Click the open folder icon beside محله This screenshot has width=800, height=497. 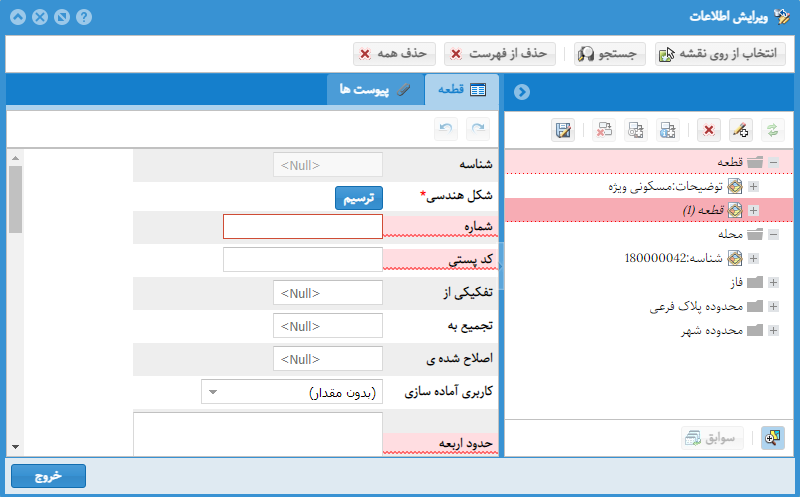coord(755,234)
